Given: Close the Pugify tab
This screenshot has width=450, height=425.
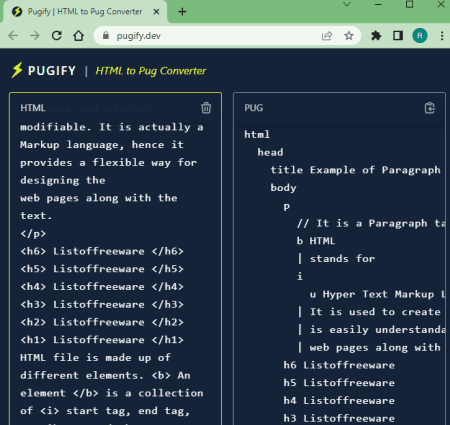Looking at the screenshot, I should pos(156,12).
